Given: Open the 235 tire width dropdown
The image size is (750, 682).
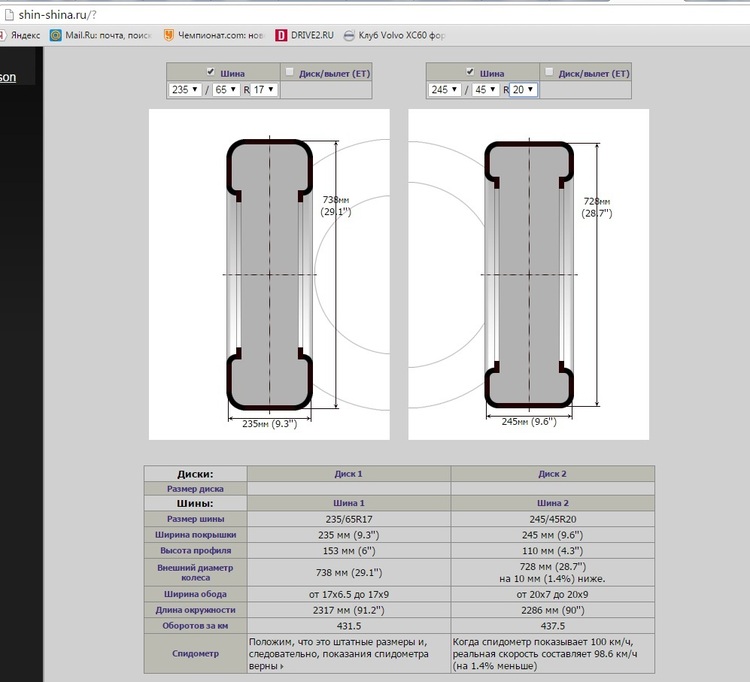Looking at the screenshot, I should click(x=185, y=90).
